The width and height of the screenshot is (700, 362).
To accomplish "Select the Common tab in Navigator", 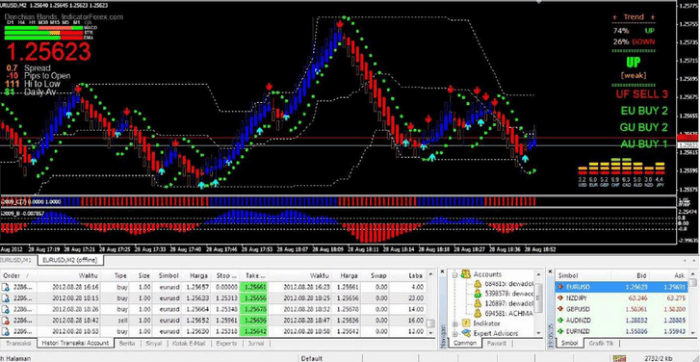I will (464, 343).
